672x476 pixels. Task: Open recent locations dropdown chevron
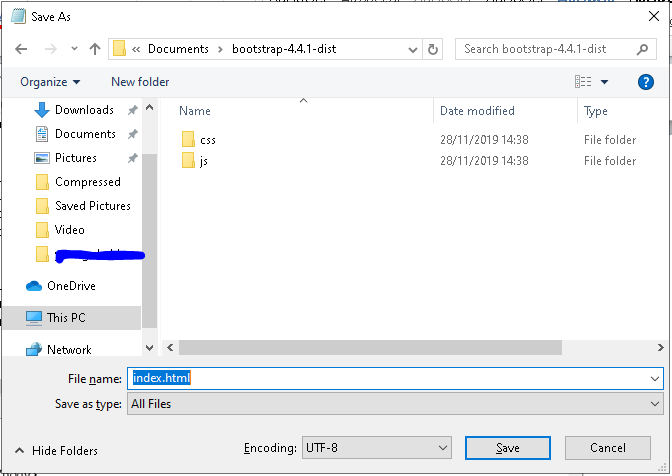[x=74, y=49]
